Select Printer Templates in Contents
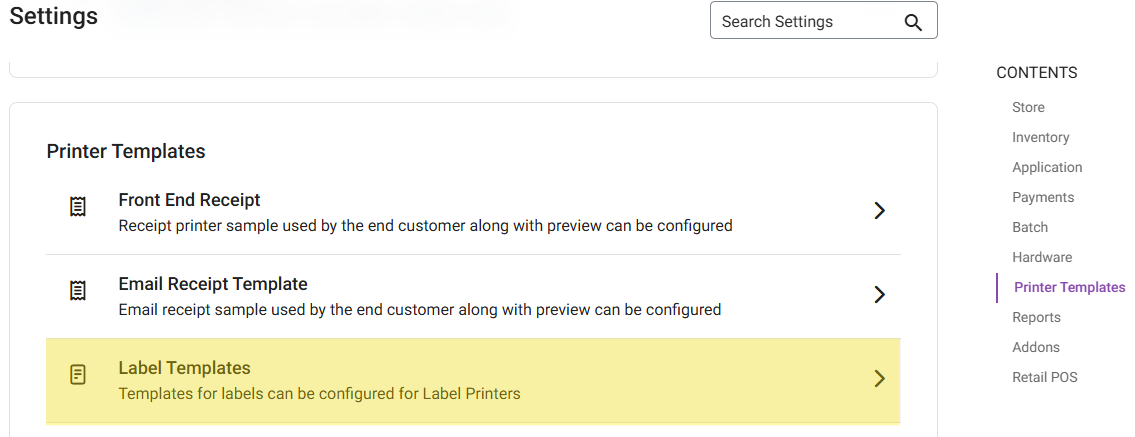1135x437 pixels. tap(1069, 287)
